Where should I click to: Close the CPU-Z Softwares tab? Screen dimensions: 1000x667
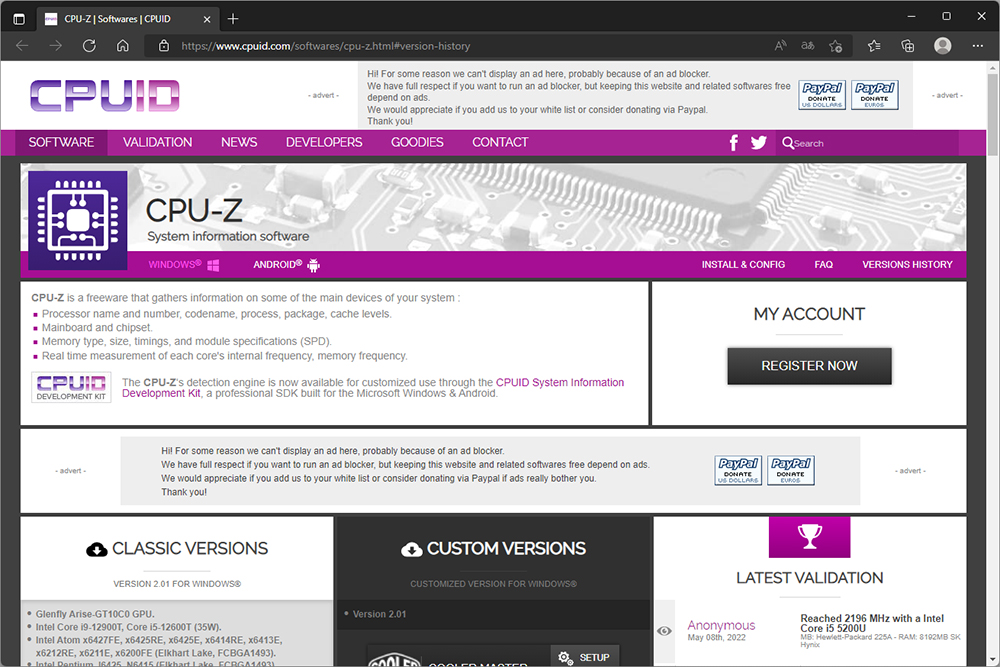point(207,19)
